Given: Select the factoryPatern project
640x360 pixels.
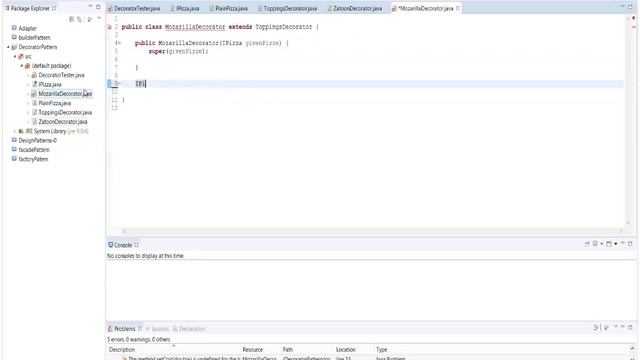Looking at the screenshot, I should 33,159.
